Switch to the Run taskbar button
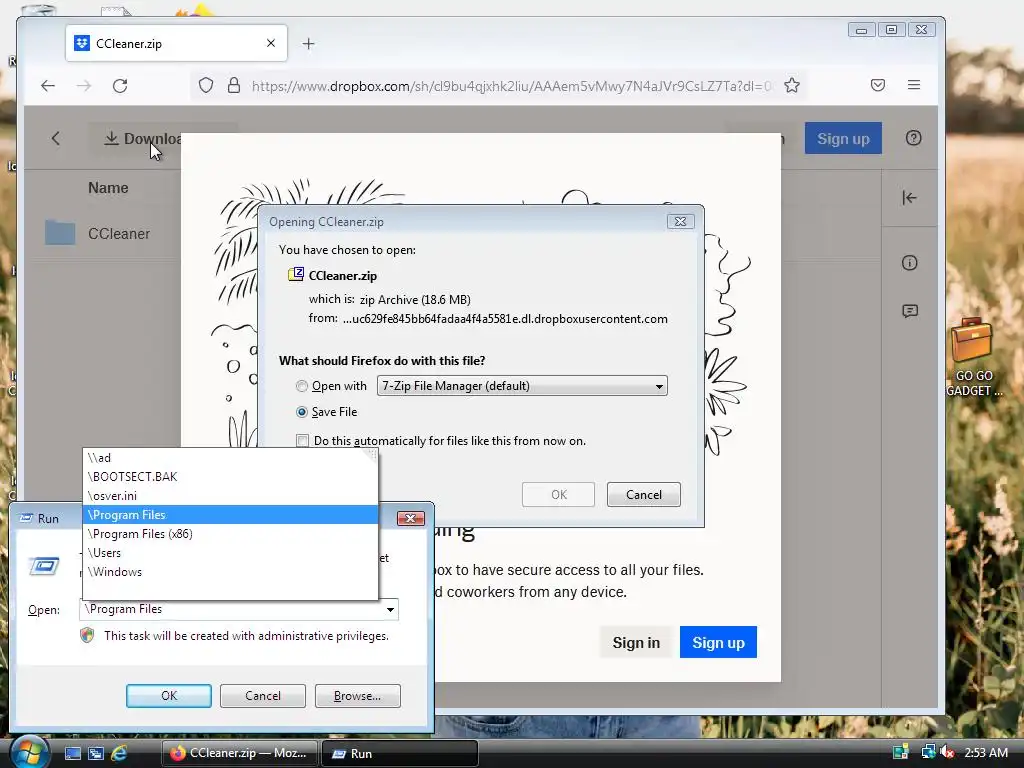The image size is (1024, 768). coord(399,753)
